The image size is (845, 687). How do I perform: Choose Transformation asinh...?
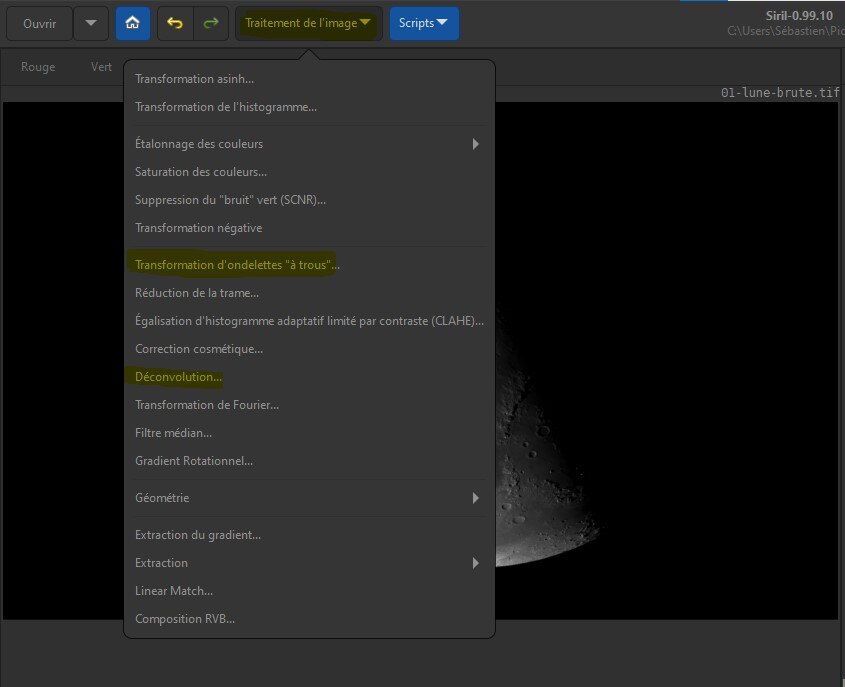click(x=309, y=79)
